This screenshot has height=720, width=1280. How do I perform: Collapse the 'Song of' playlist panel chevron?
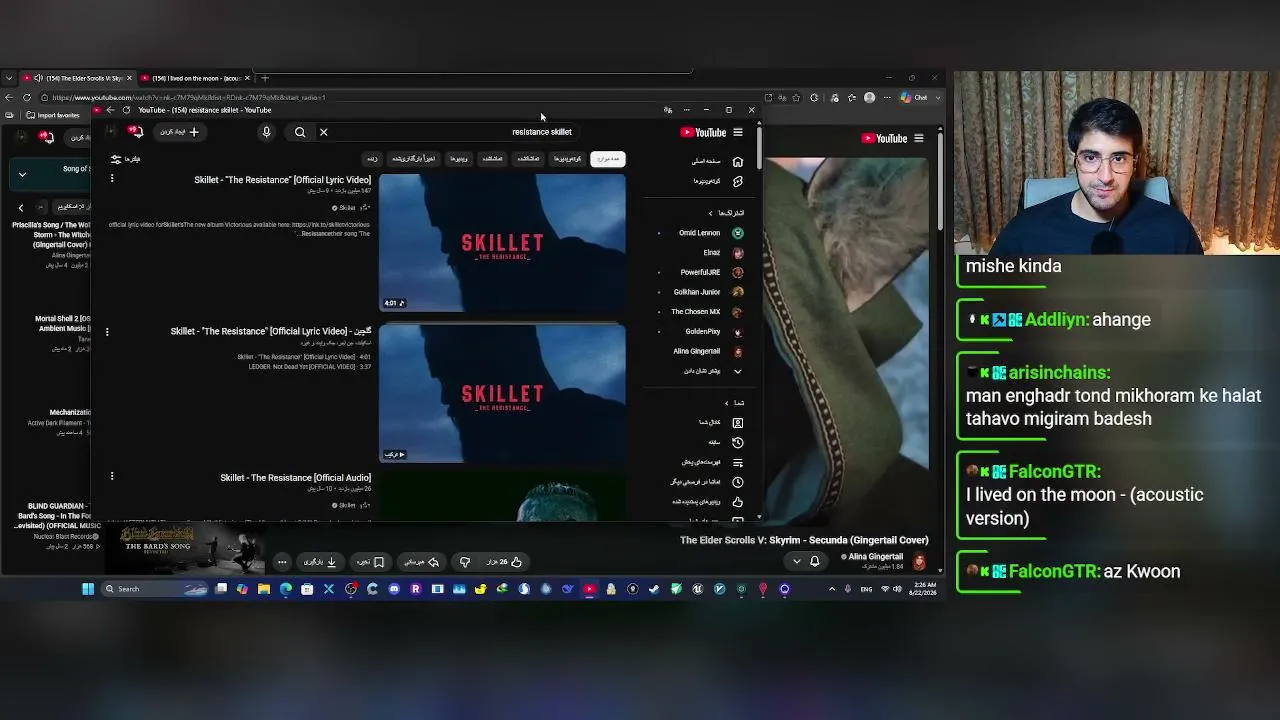click(22, 175)
